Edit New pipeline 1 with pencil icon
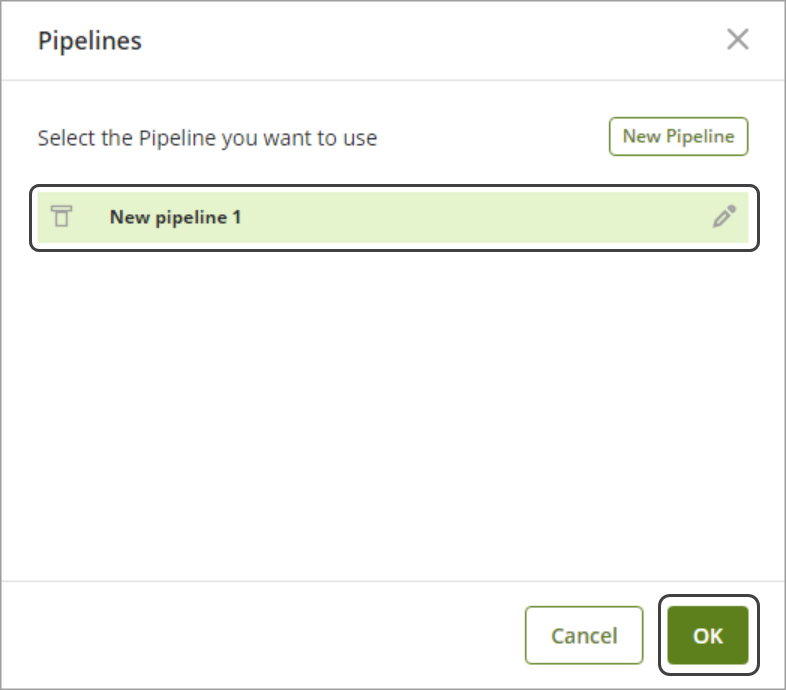The image size is (786, 690). click(x=724, y=217)
